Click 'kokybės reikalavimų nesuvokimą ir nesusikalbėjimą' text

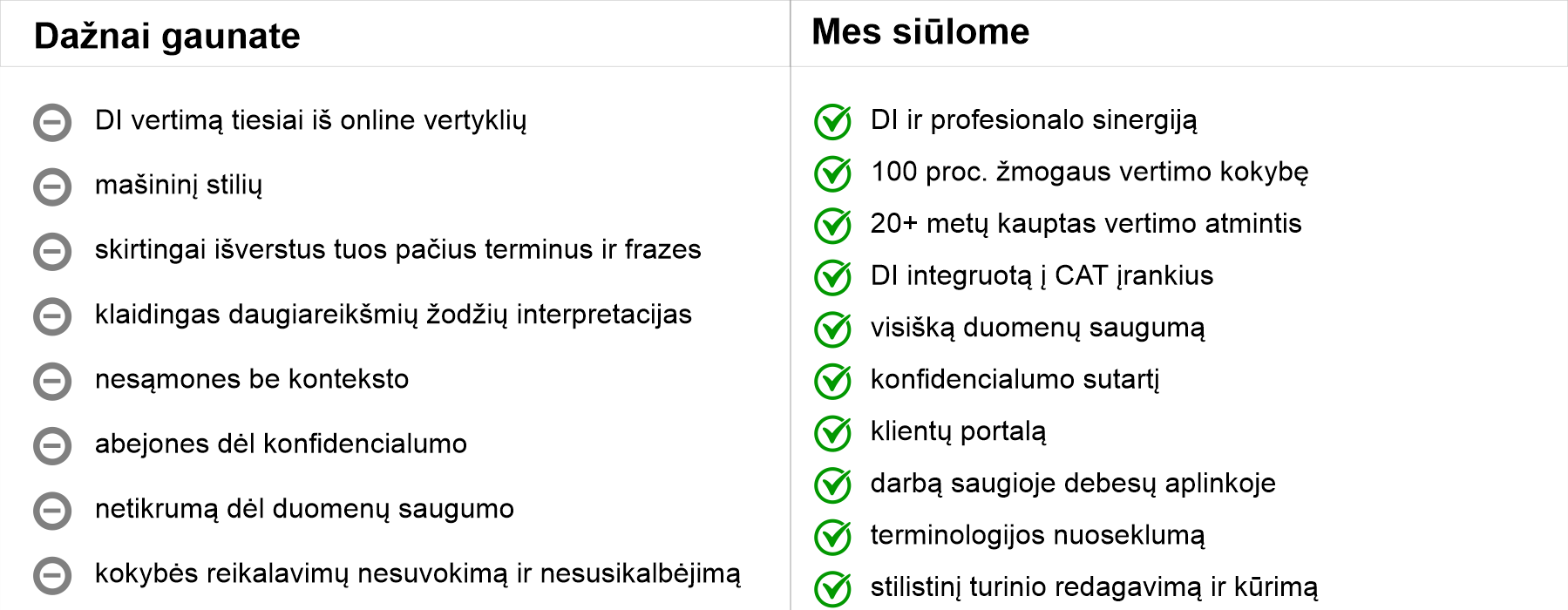click(417, 574)
